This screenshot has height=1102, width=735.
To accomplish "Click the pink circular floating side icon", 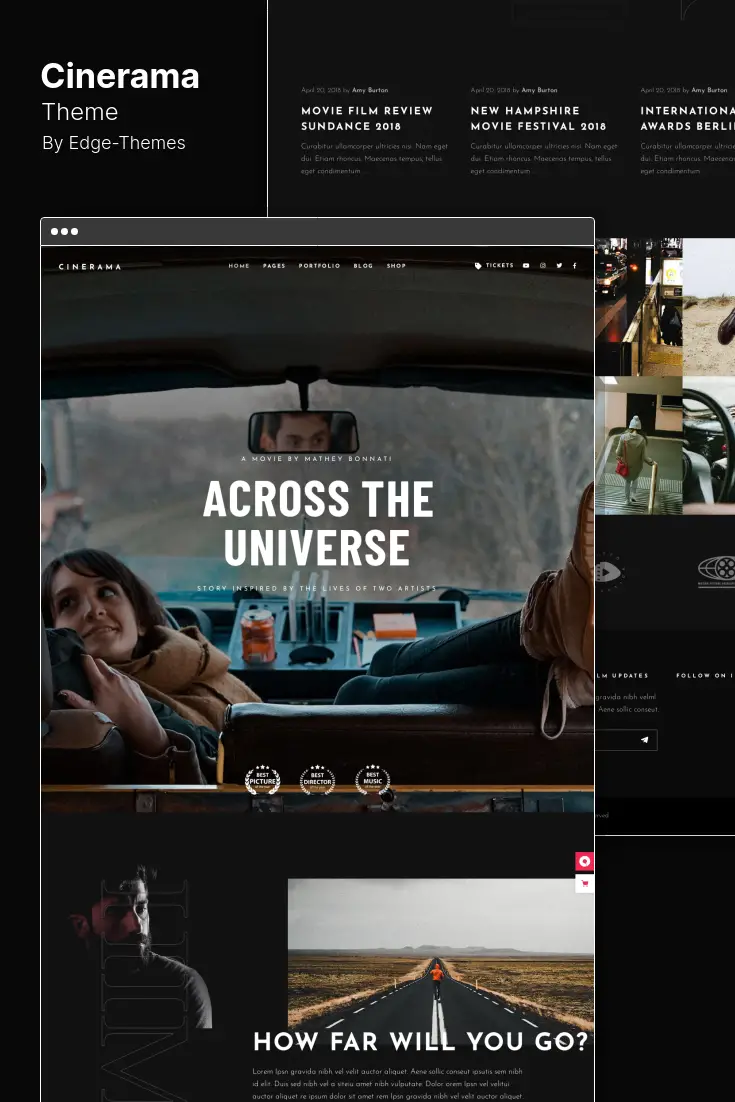I will click(x=585, y=862).
